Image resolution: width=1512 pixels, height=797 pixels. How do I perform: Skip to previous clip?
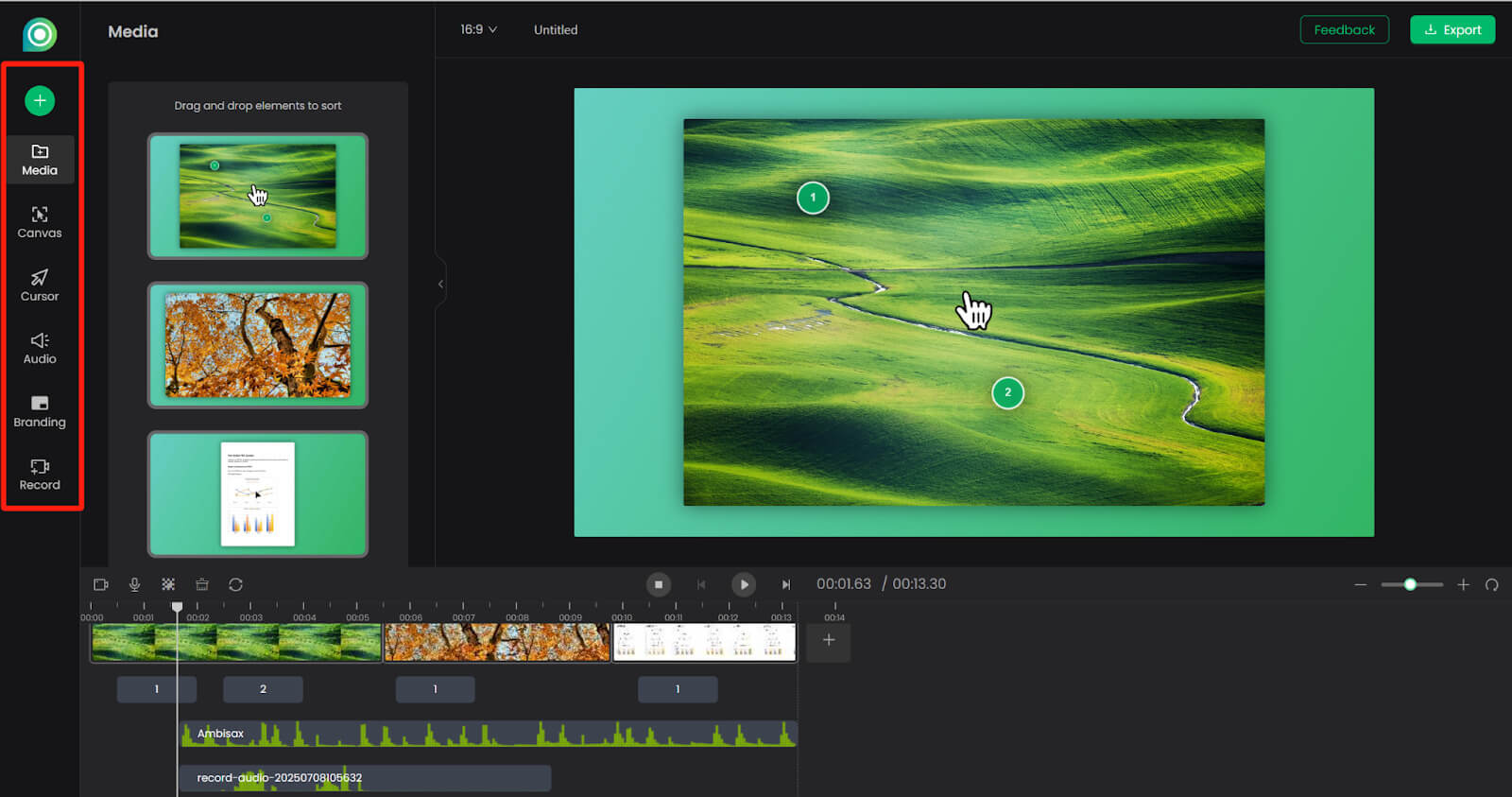(701, 584)
